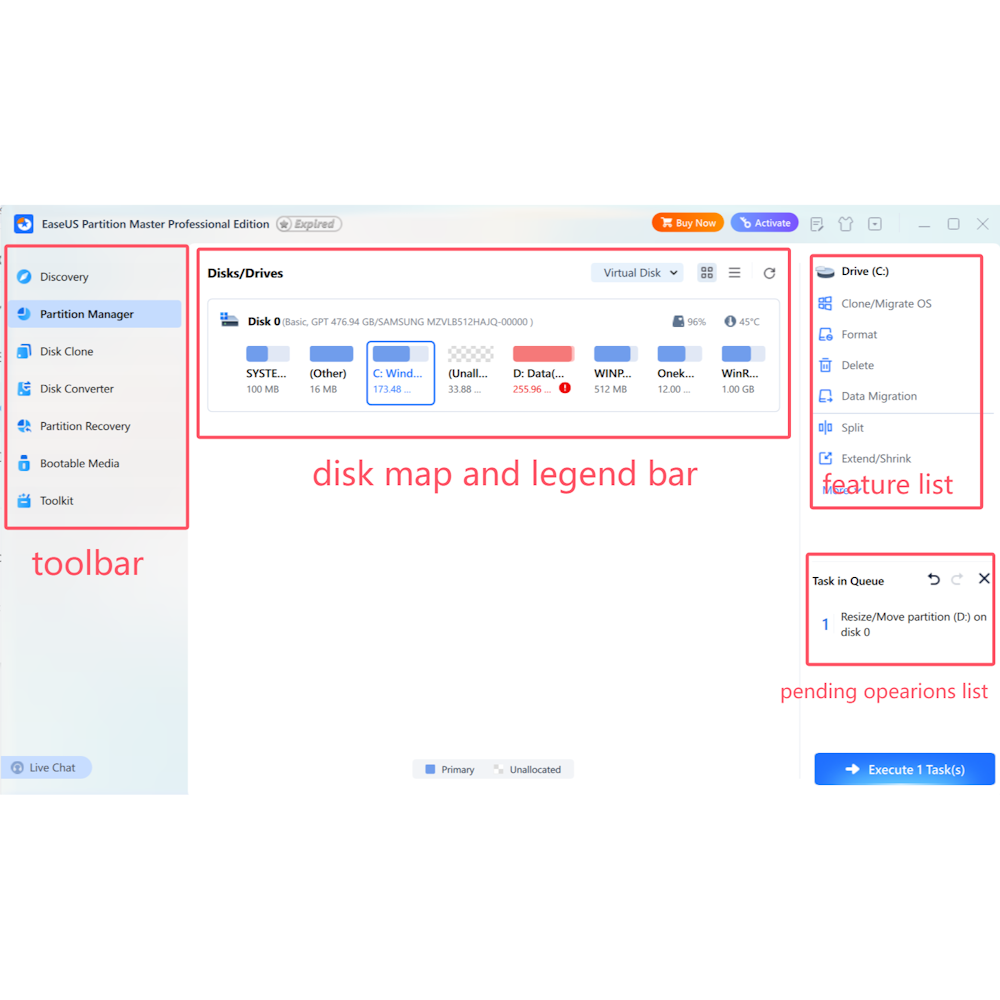Click the Execute 1 Task(s) button

coord(904,769)
